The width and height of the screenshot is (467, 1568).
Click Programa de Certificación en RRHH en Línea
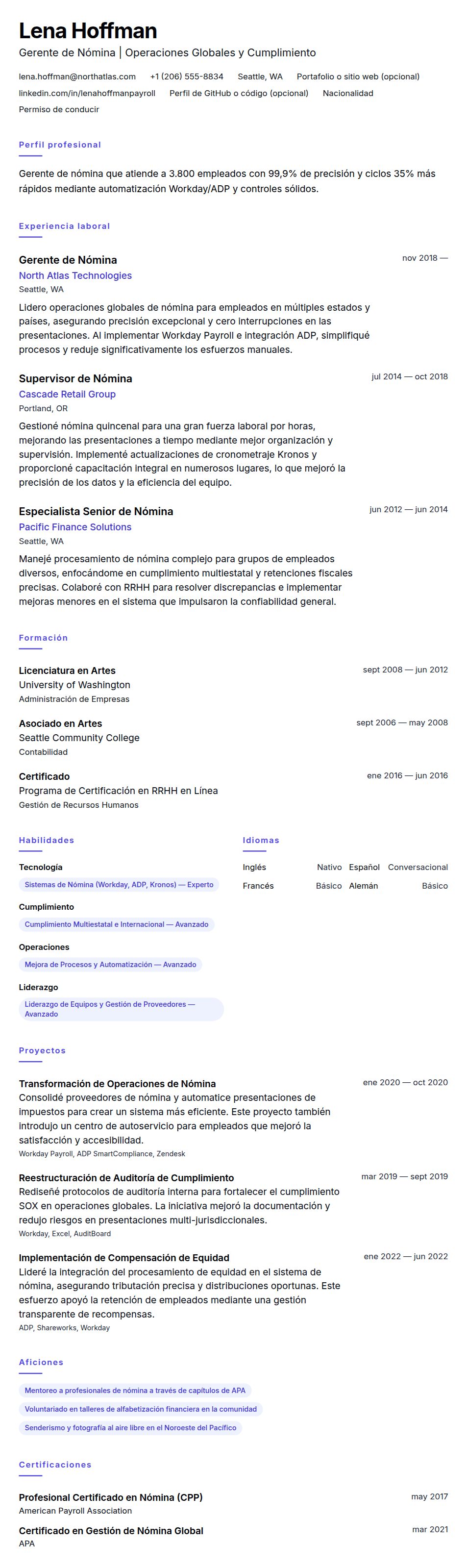118,791
